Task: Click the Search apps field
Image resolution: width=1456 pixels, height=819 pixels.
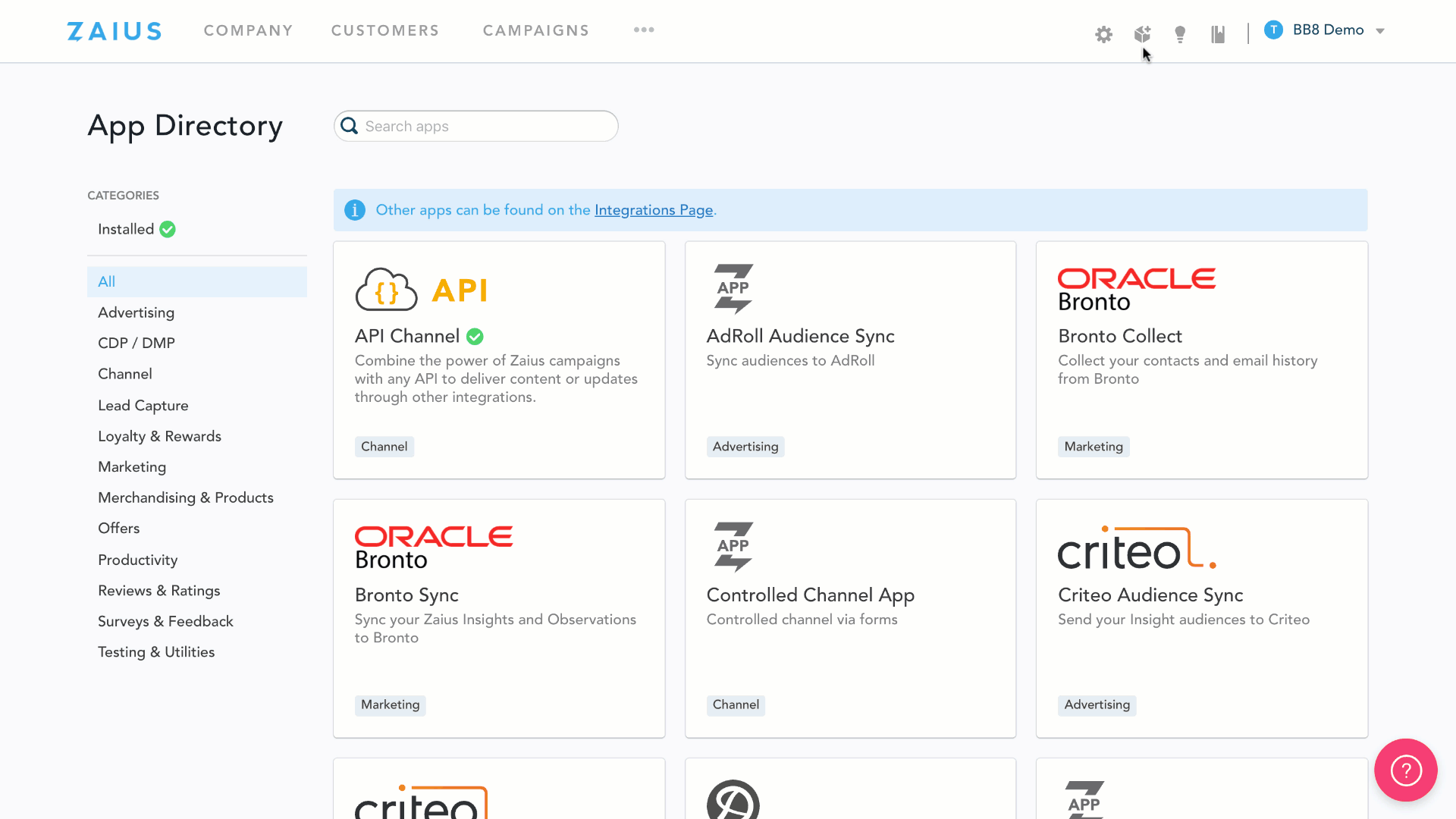Action: click(x=476, y=126)
